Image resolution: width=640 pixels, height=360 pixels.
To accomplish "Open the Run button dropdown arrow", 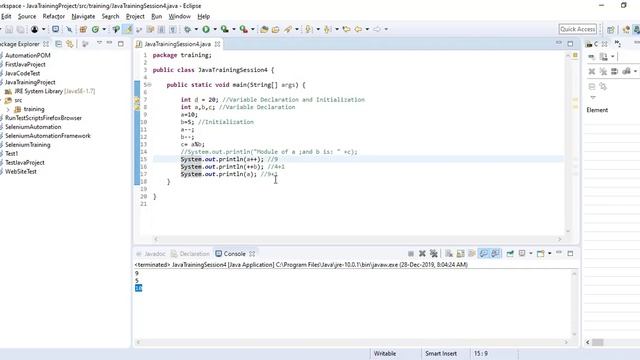I will (x=215, y=29).
